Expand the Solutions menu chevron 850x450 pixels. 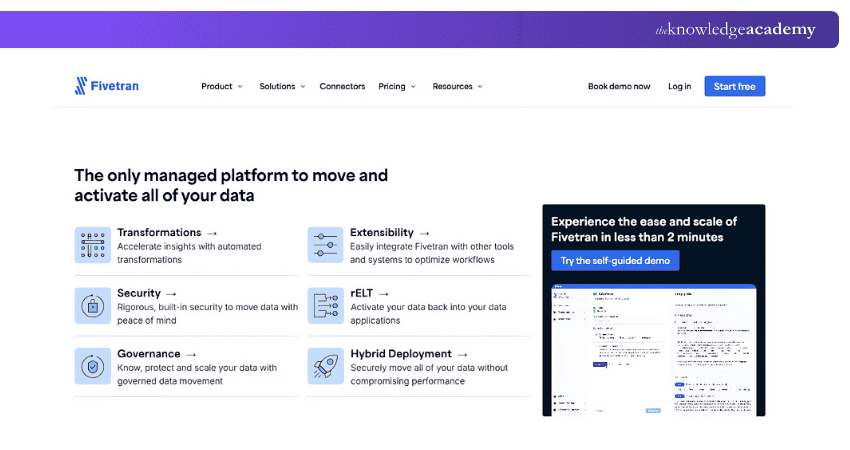[303, 87]
